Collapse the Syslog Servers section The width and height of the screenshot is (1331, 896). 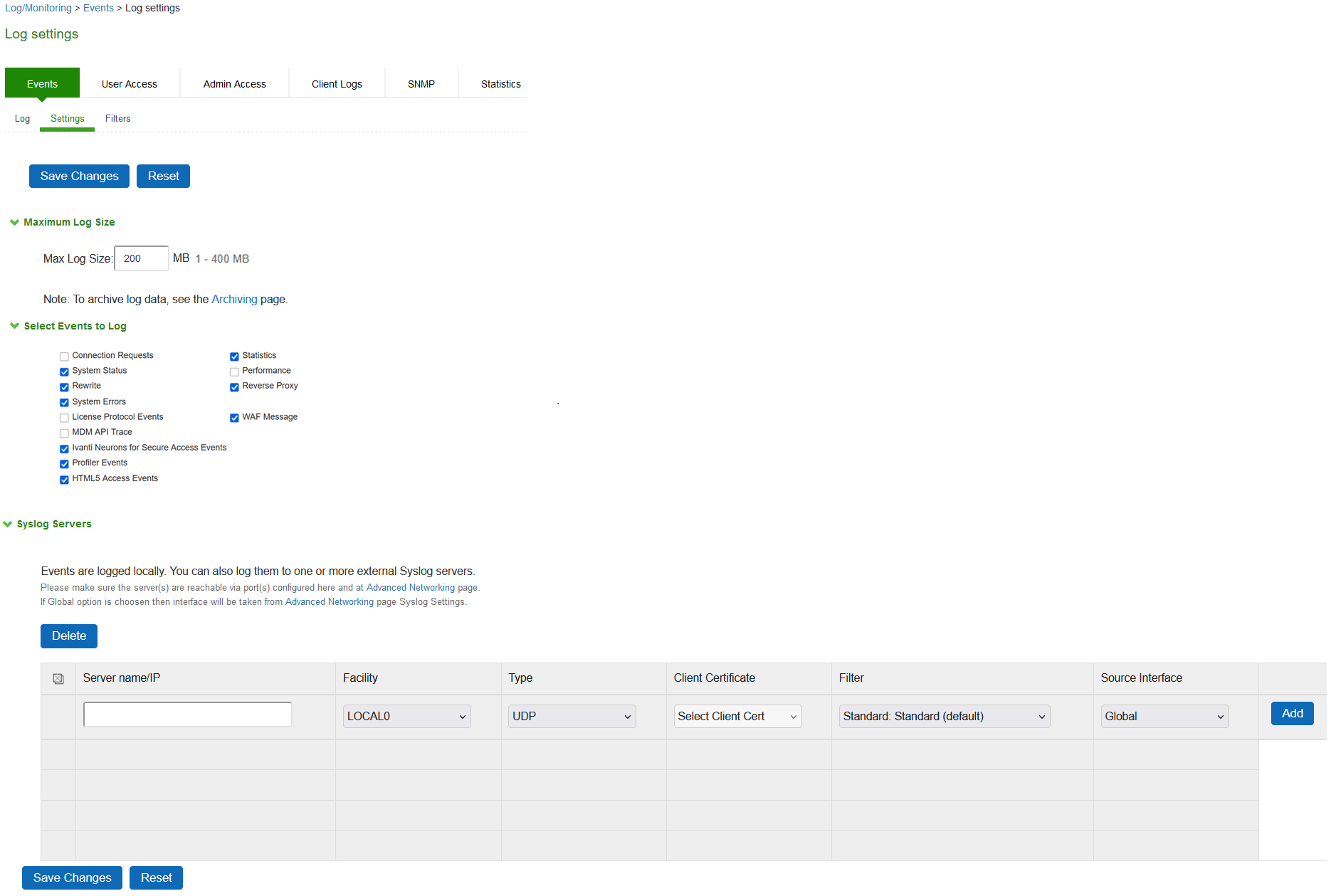pyautogui.click(x=8, y=524)
